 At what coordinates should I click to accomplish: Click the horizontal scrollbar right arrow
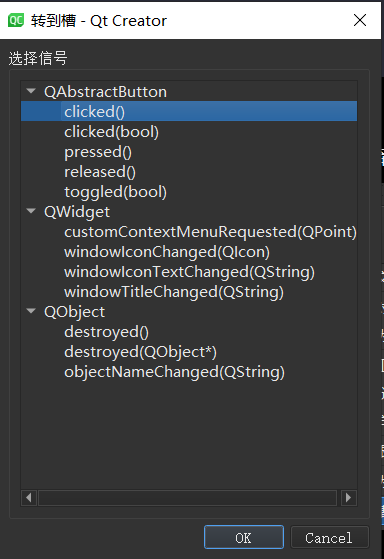click(348, 497)
